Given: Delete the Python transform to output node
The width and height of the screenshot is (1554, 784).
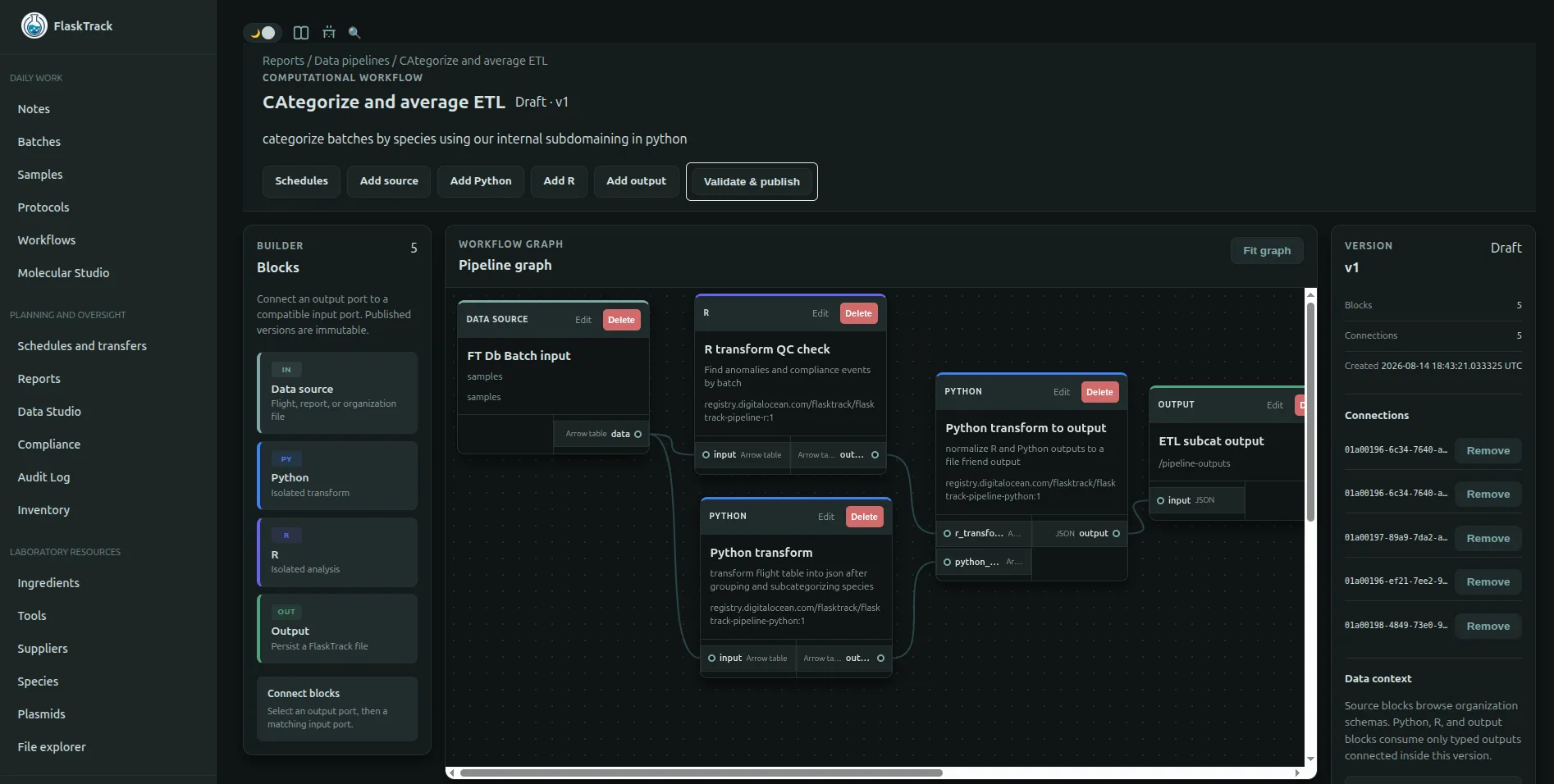Looking at the screenshot, I should [x=1099, y=392].
